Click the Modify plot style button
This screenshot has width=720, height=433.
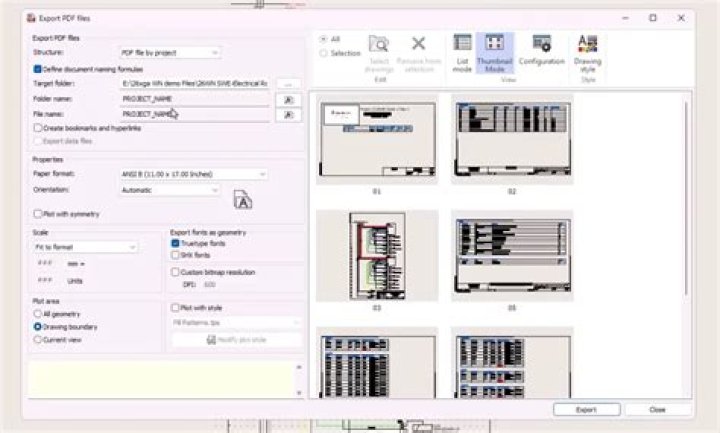pos(236,340)
